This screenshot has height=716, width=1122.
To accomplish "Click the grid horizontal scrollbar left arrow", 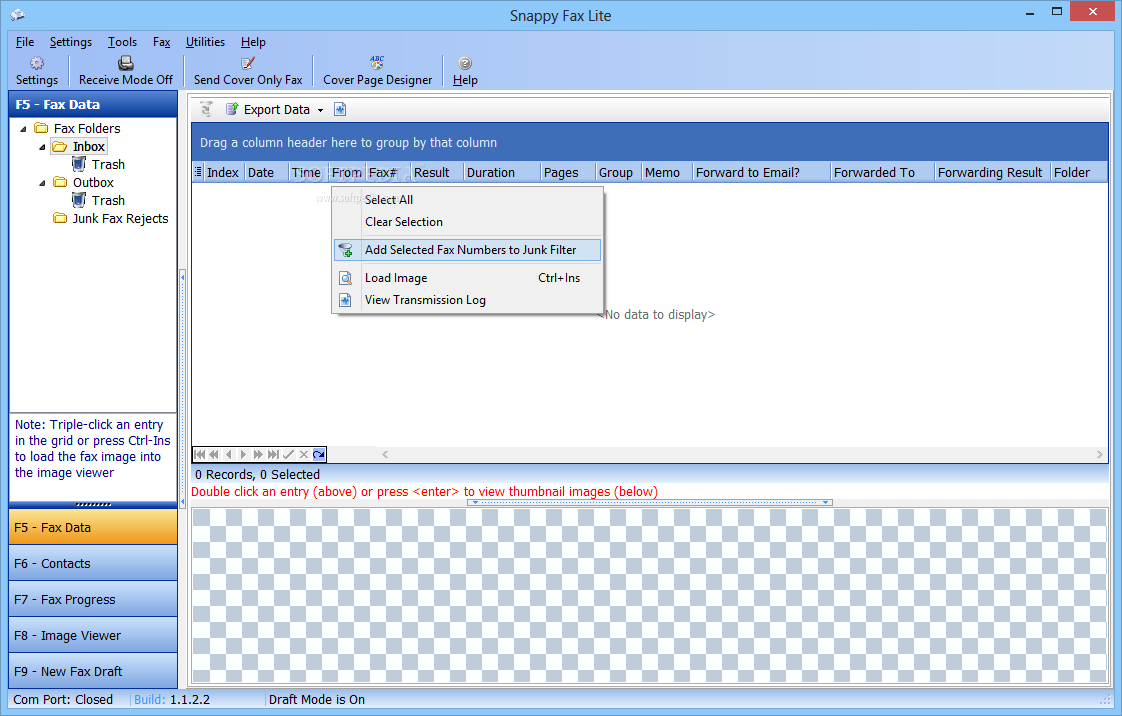I will (x=385, y=454).
